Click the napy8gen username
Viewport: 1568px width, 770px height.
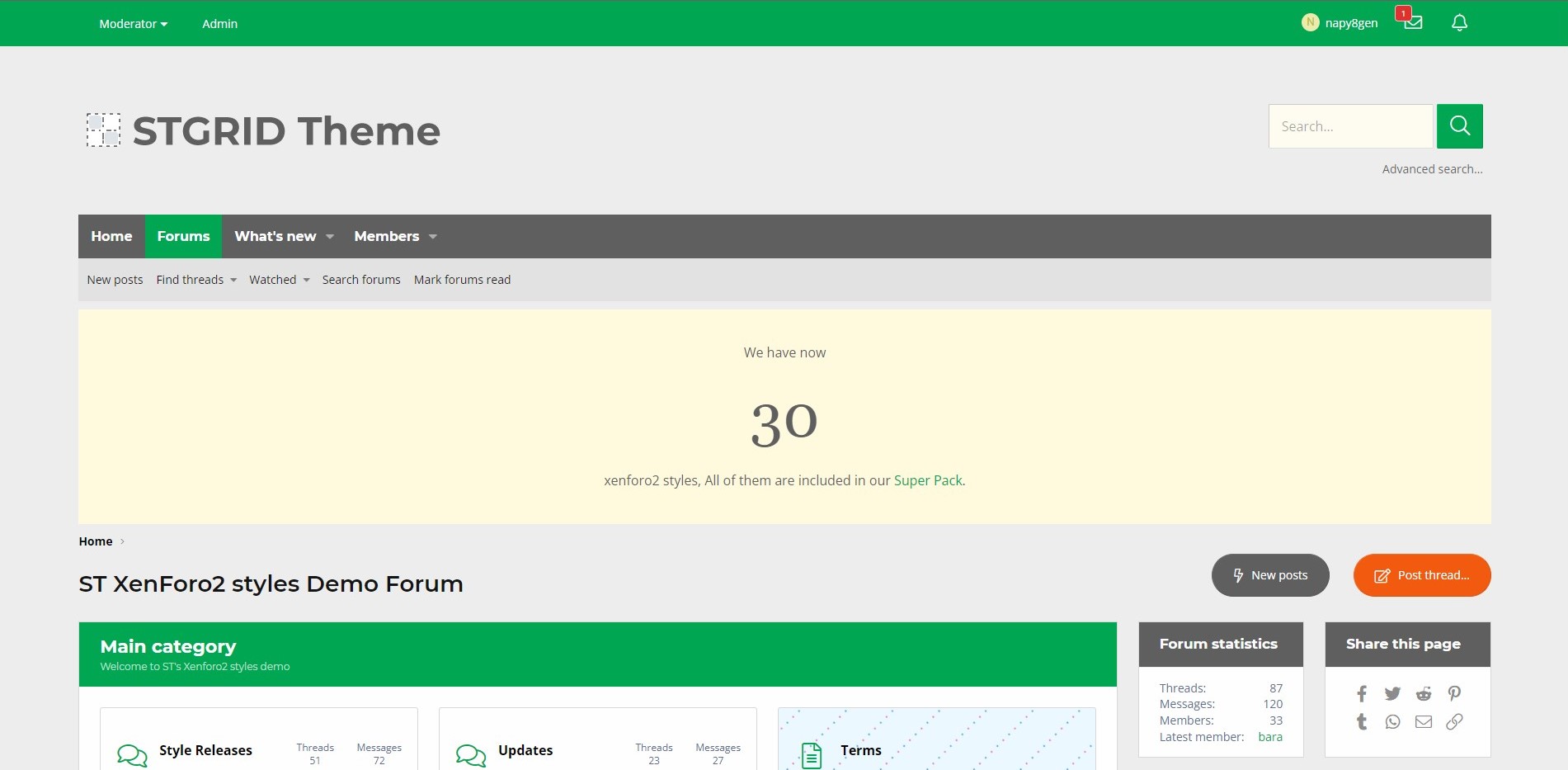click(x=1351, y=23)
